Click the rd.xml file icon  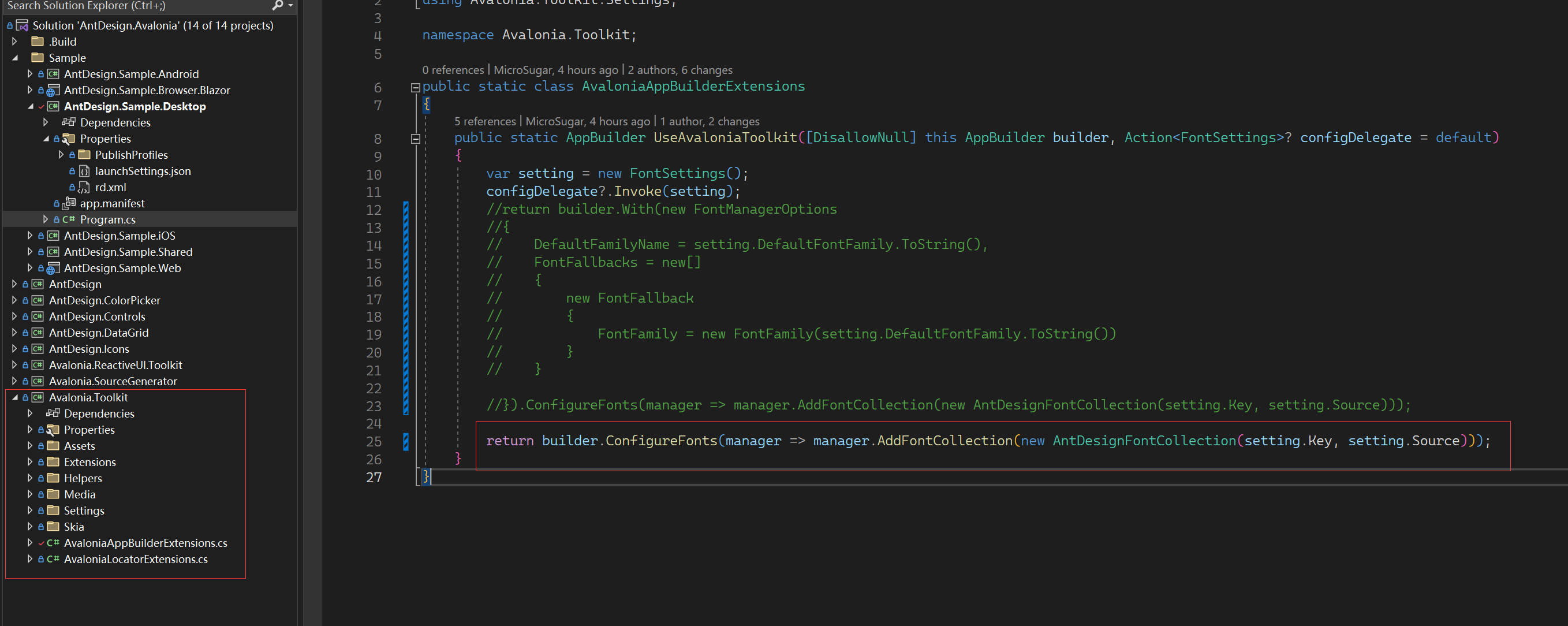coord(83,187)
